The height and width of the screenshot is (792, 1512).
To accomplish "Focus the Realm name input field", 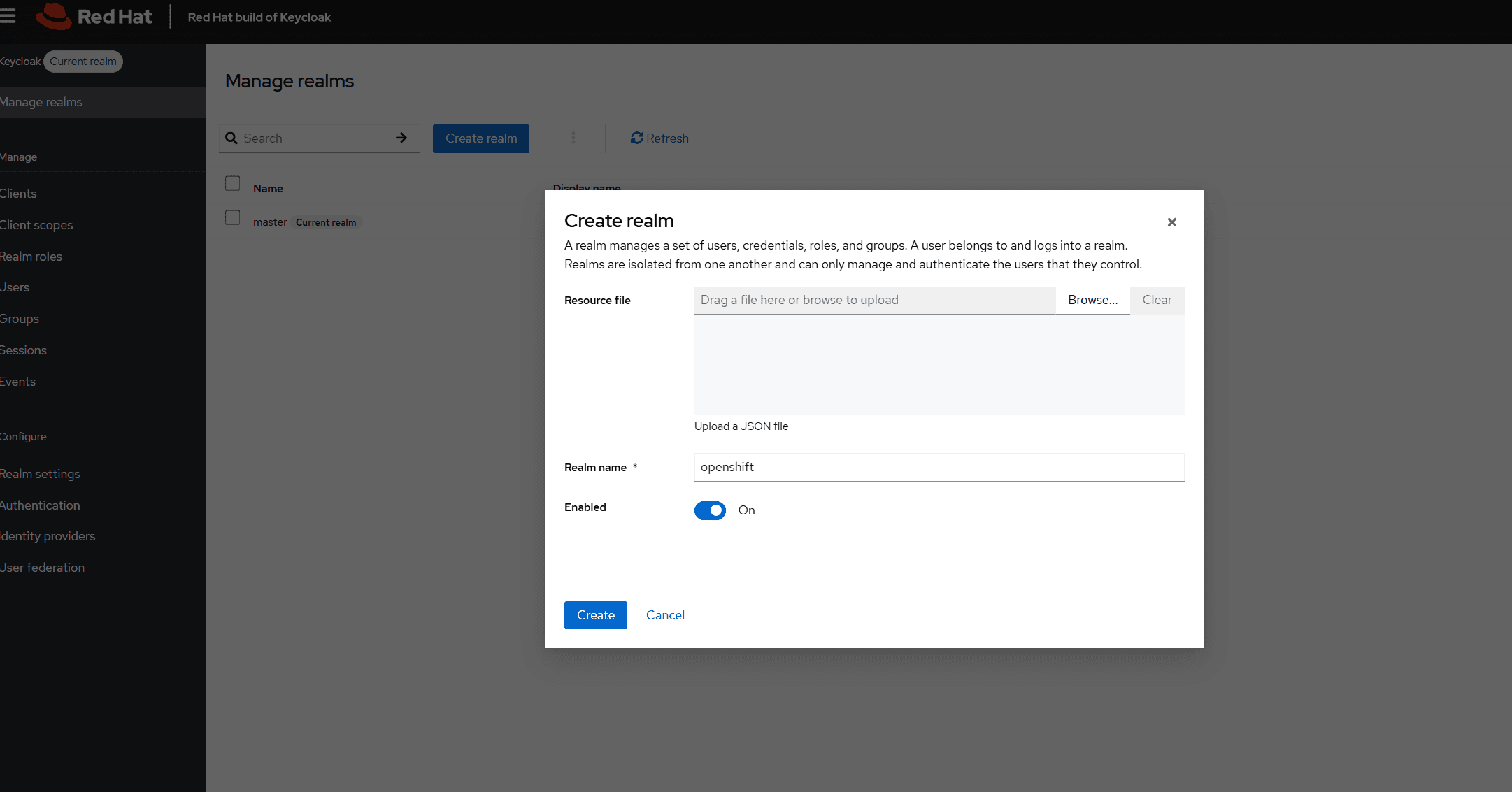I will (939, 467).
